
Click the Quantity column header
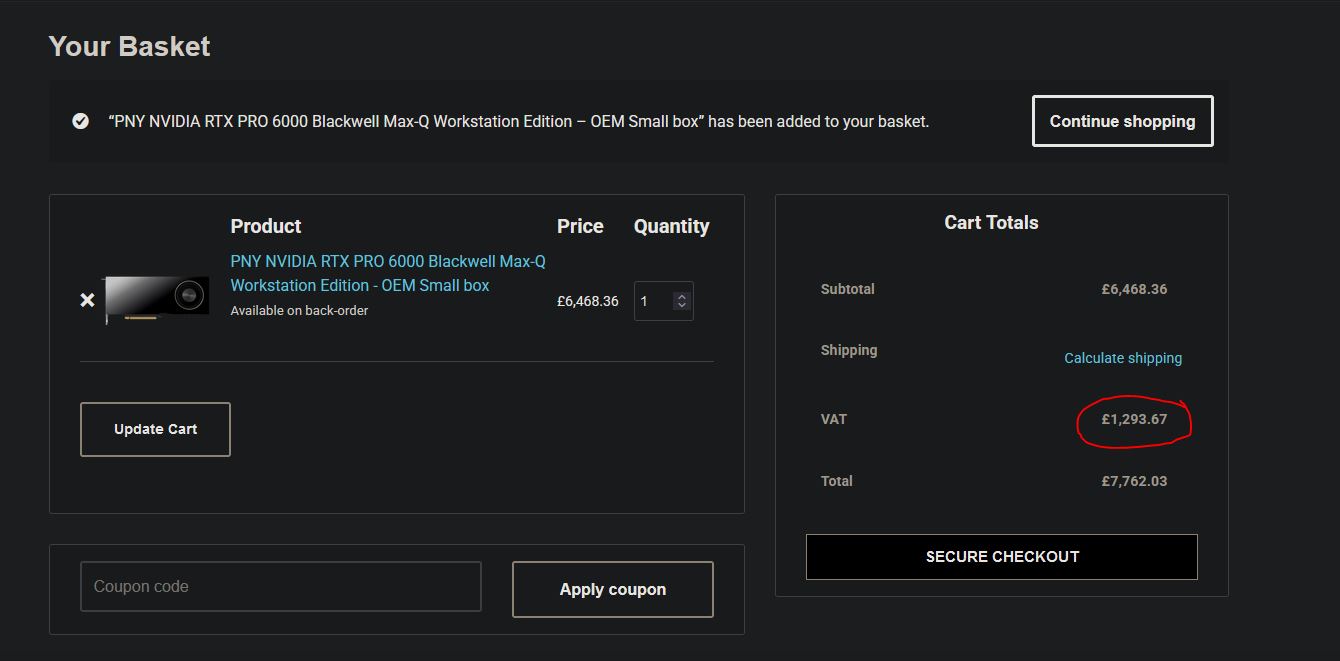click(671, 226)
